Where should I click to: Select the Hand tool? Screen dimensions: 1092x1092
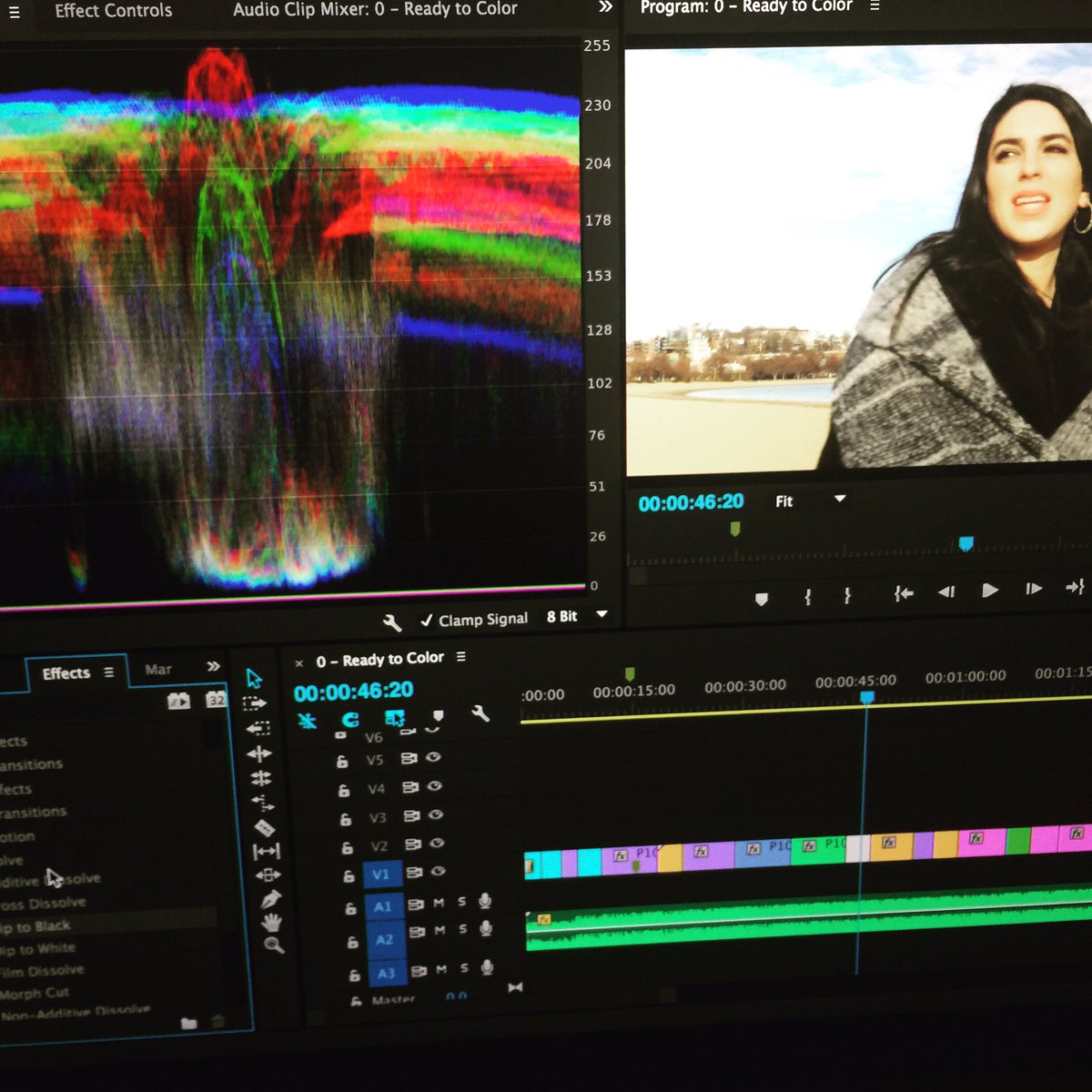click(x=271, y=922)
